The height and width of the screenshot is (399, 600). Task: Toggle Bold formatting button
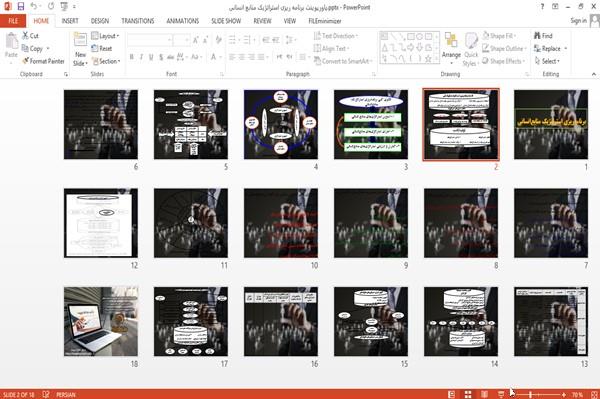point(132,57)
